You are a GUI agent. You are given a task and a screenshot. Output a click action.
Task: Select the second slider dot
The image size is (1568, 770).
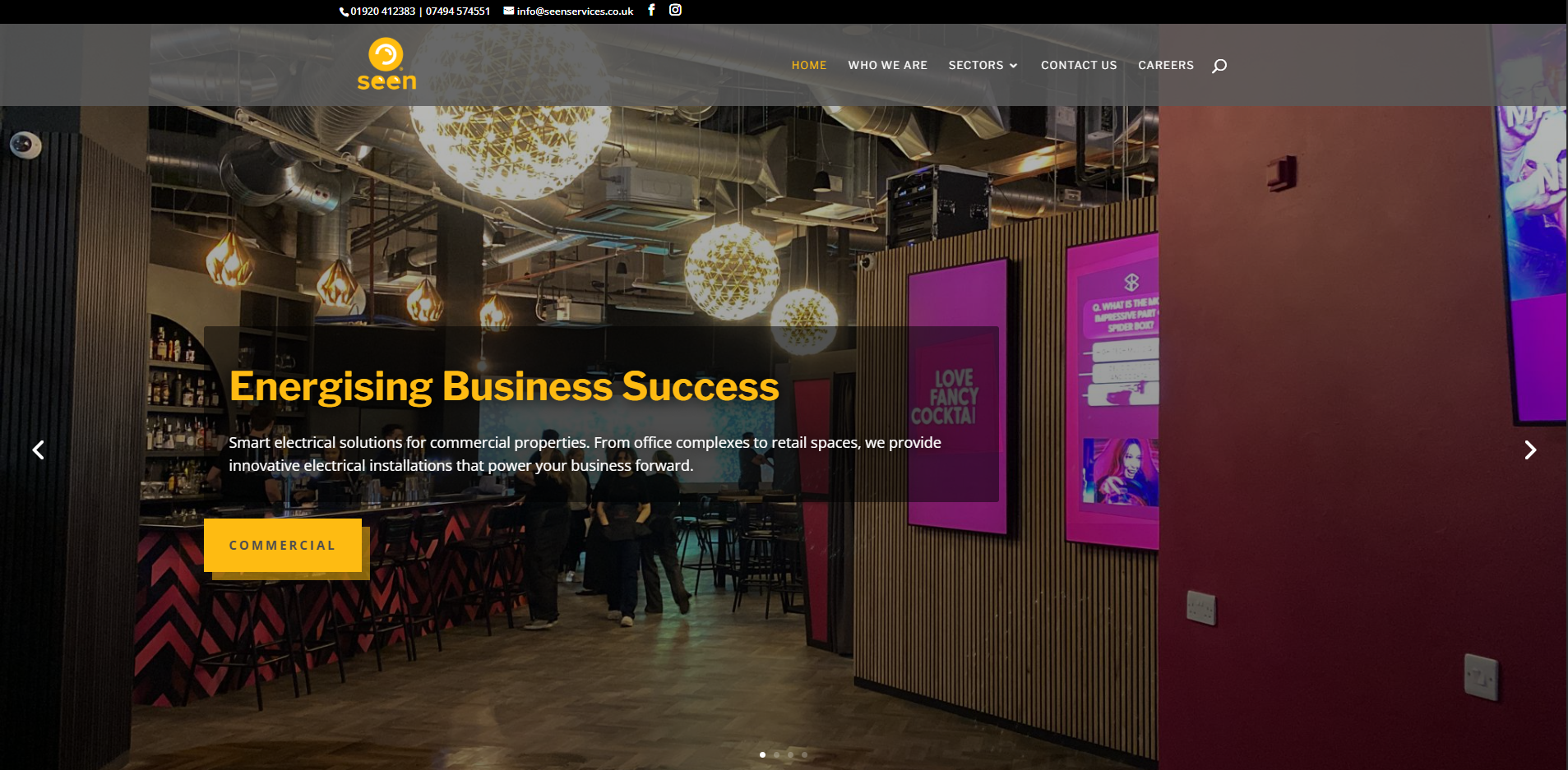(776, 754)
